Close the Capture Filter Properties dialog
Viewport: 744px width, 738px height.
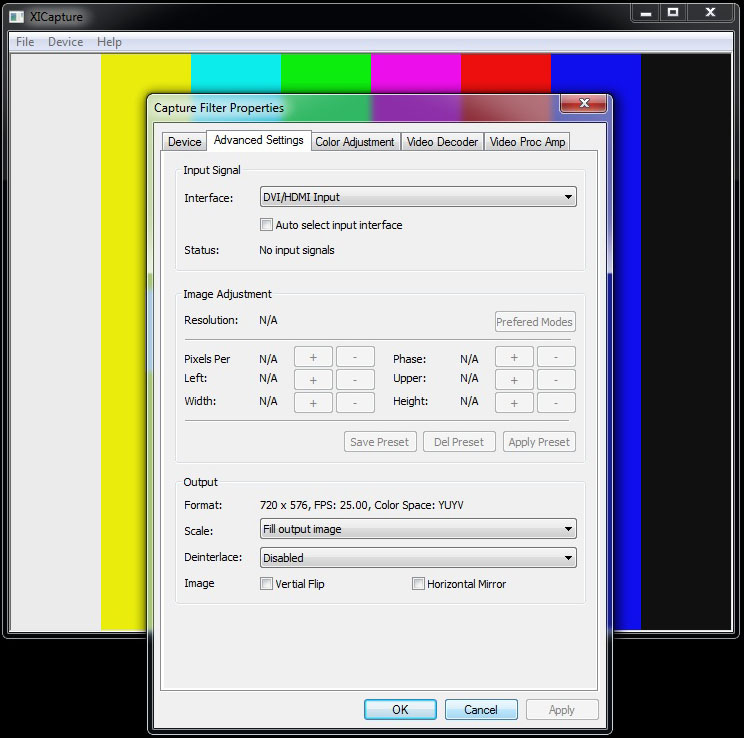[583, 105]
